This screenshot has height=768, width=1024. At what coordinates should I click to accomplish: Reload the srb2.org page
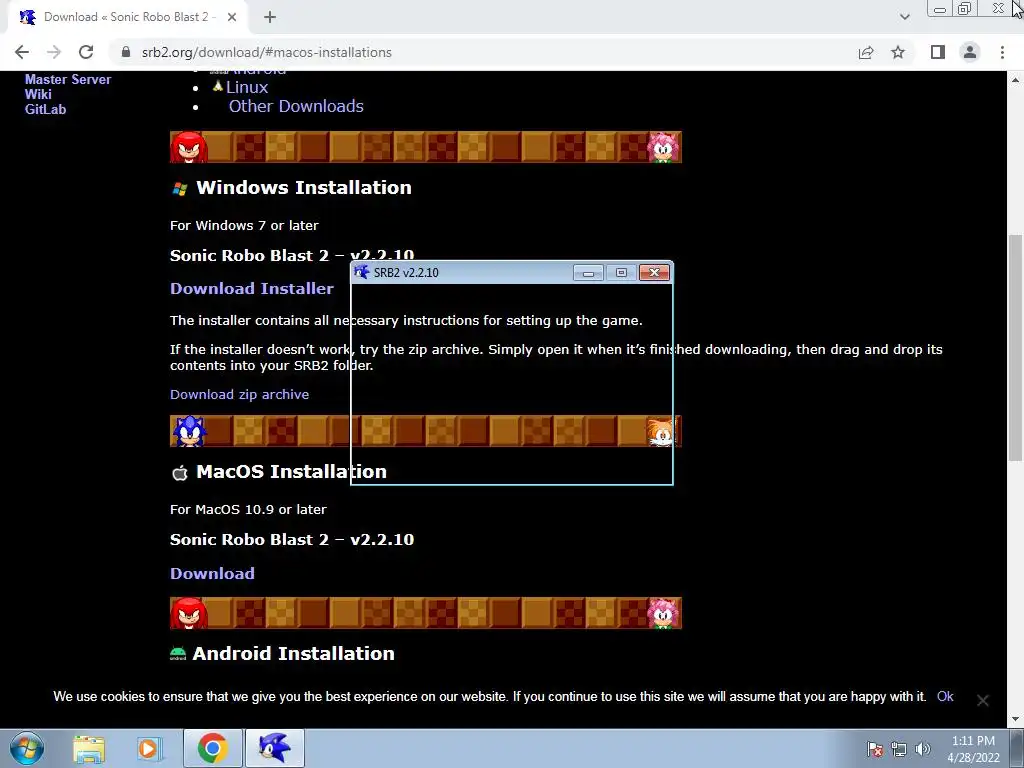86,52
